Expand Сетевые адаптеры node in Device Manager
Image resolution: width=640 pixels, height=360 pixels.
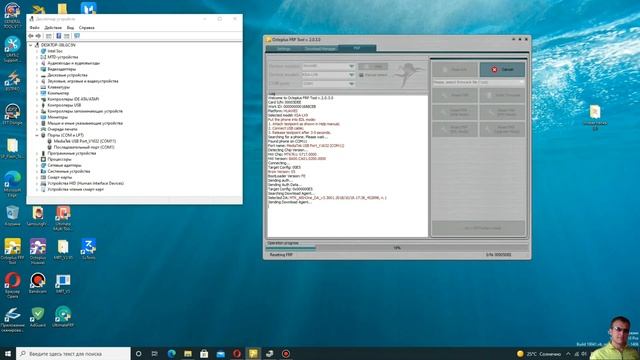coord(37,165)
